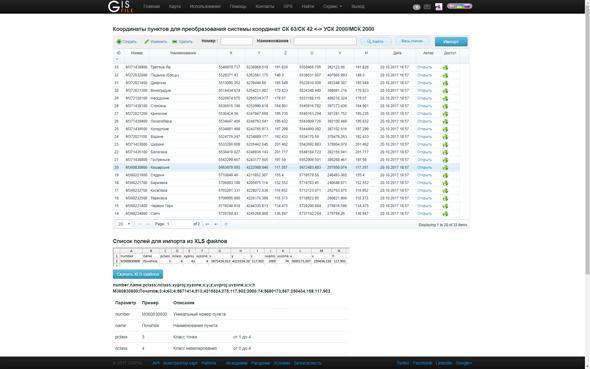Click the green access icon in row 28
The width and height of the screenshot is (590, 369).
coord(445,106)
